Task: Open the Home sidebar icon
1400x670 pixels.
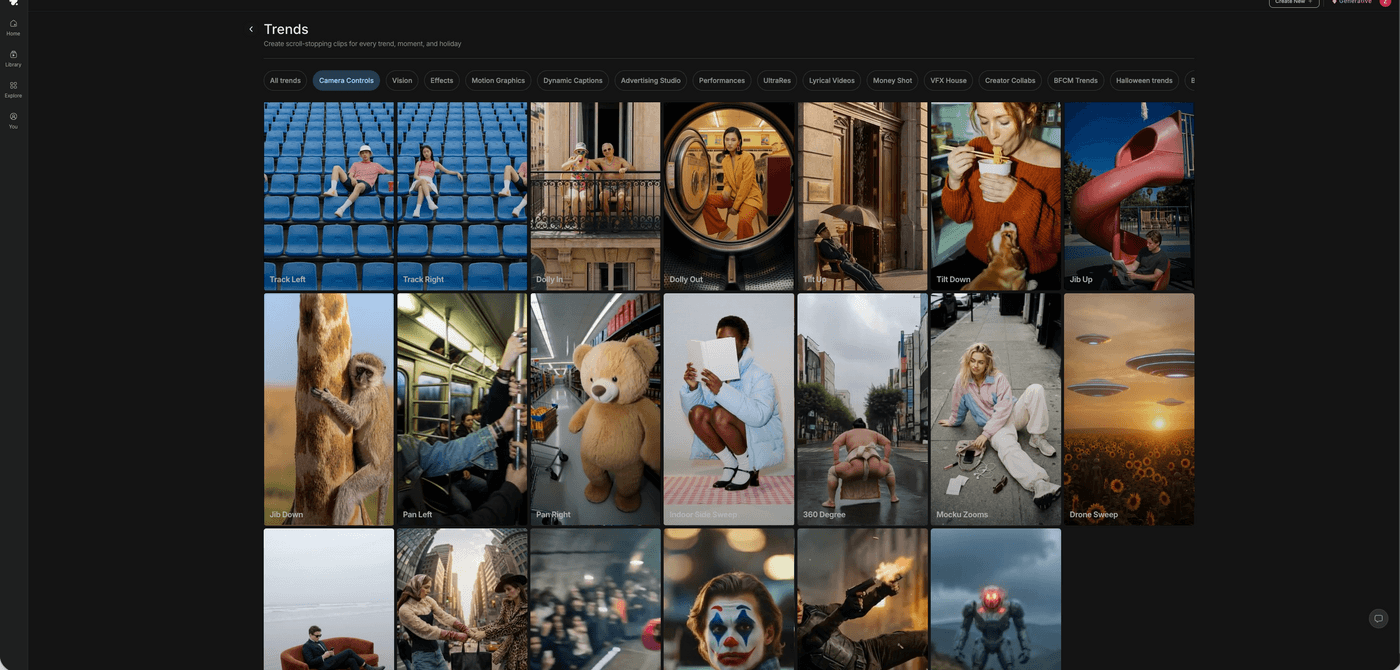Action: tap(13, 27)
